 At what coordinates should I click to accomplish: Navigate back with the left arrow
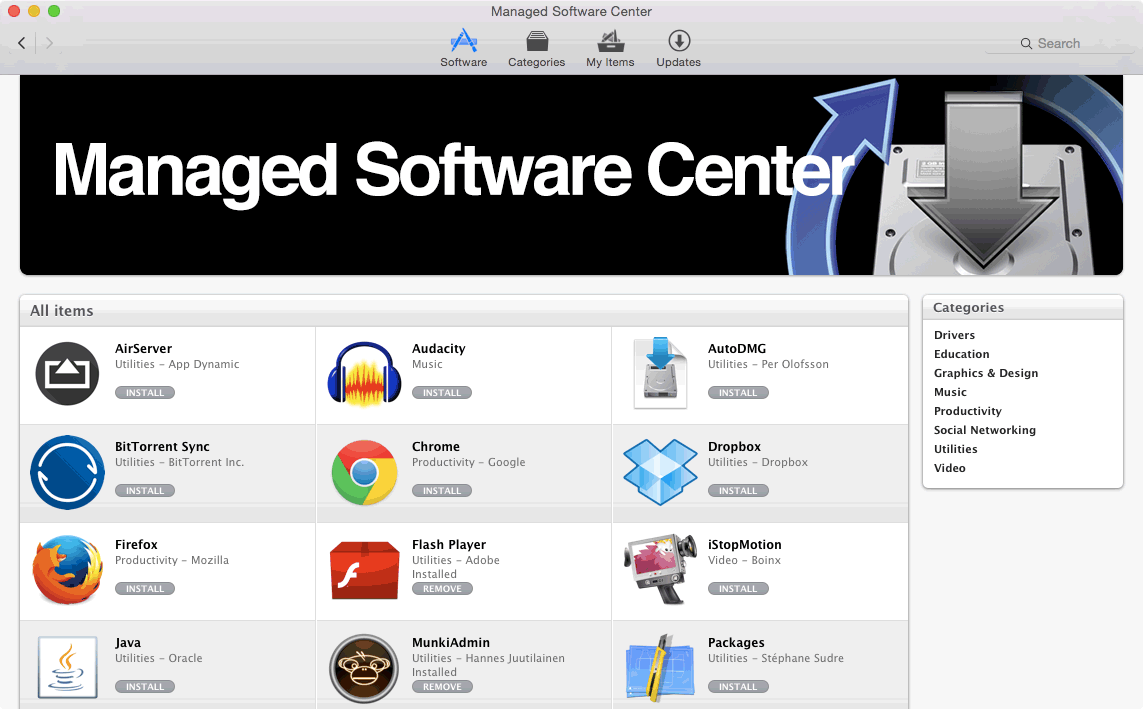click(22, 43)
